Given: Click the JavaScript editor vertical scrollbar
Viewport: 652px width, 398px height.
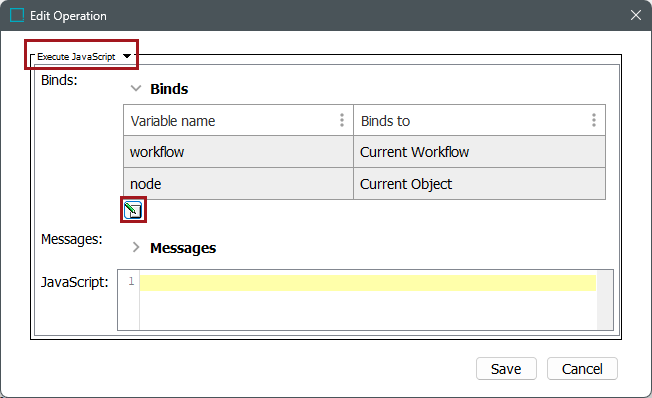Looking at the screenshot, I should click(605, 300).
